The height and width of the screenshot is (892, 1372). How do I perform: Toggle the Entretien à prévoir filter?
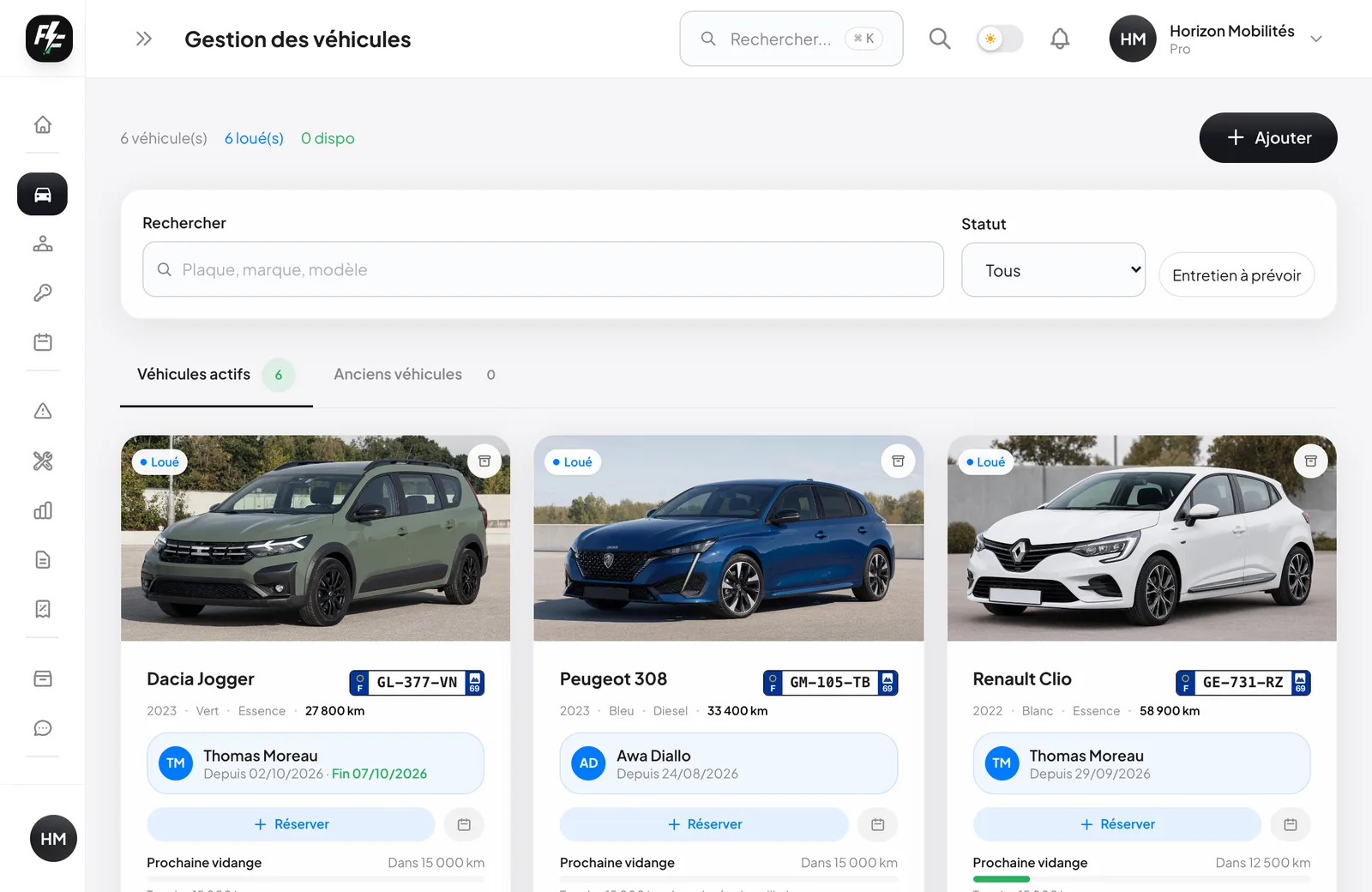[1237, 275]
